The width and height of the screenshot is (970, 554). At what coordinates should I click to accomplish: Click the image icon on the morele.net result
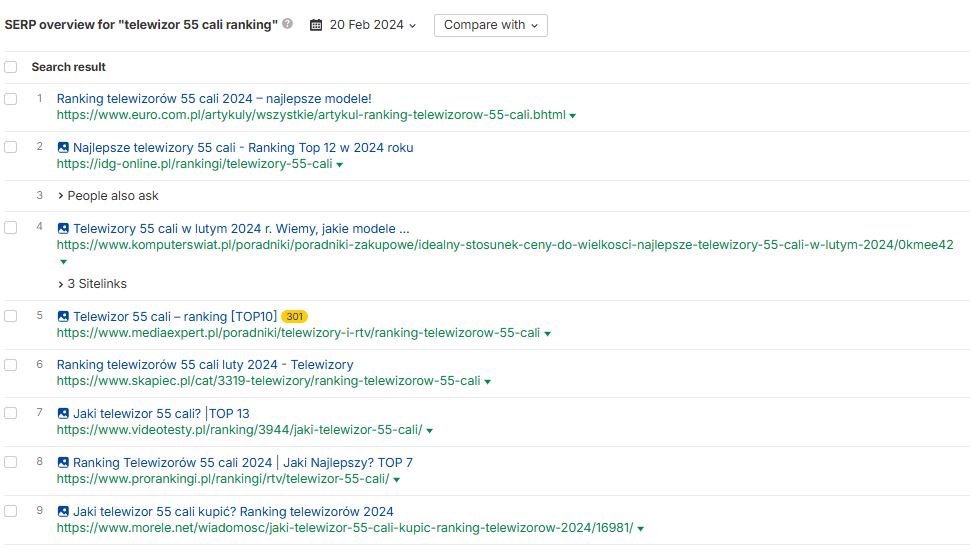(63, 511)
